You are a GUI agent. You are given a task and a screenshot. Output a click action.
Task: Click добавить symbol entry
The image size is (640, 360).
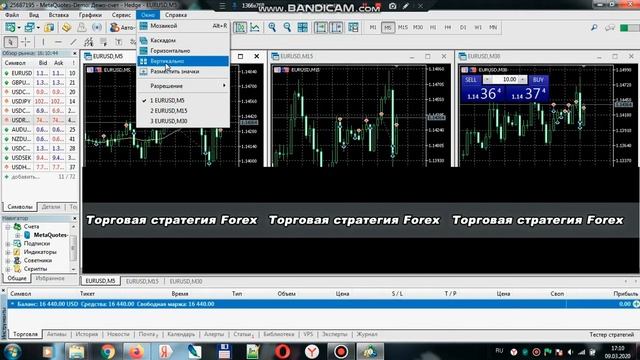[25, 177]
